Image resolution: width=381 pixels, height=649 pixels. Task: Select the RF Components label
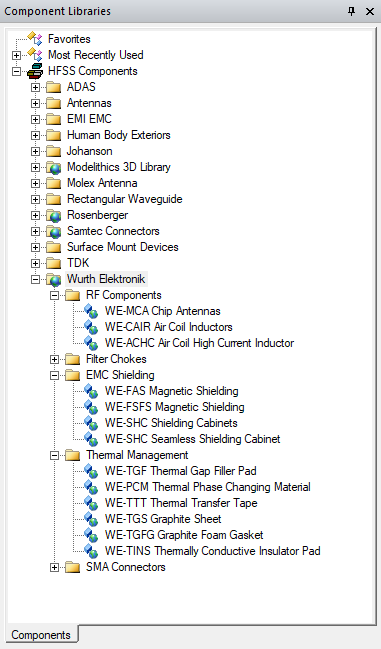click(x=124, y=296)
